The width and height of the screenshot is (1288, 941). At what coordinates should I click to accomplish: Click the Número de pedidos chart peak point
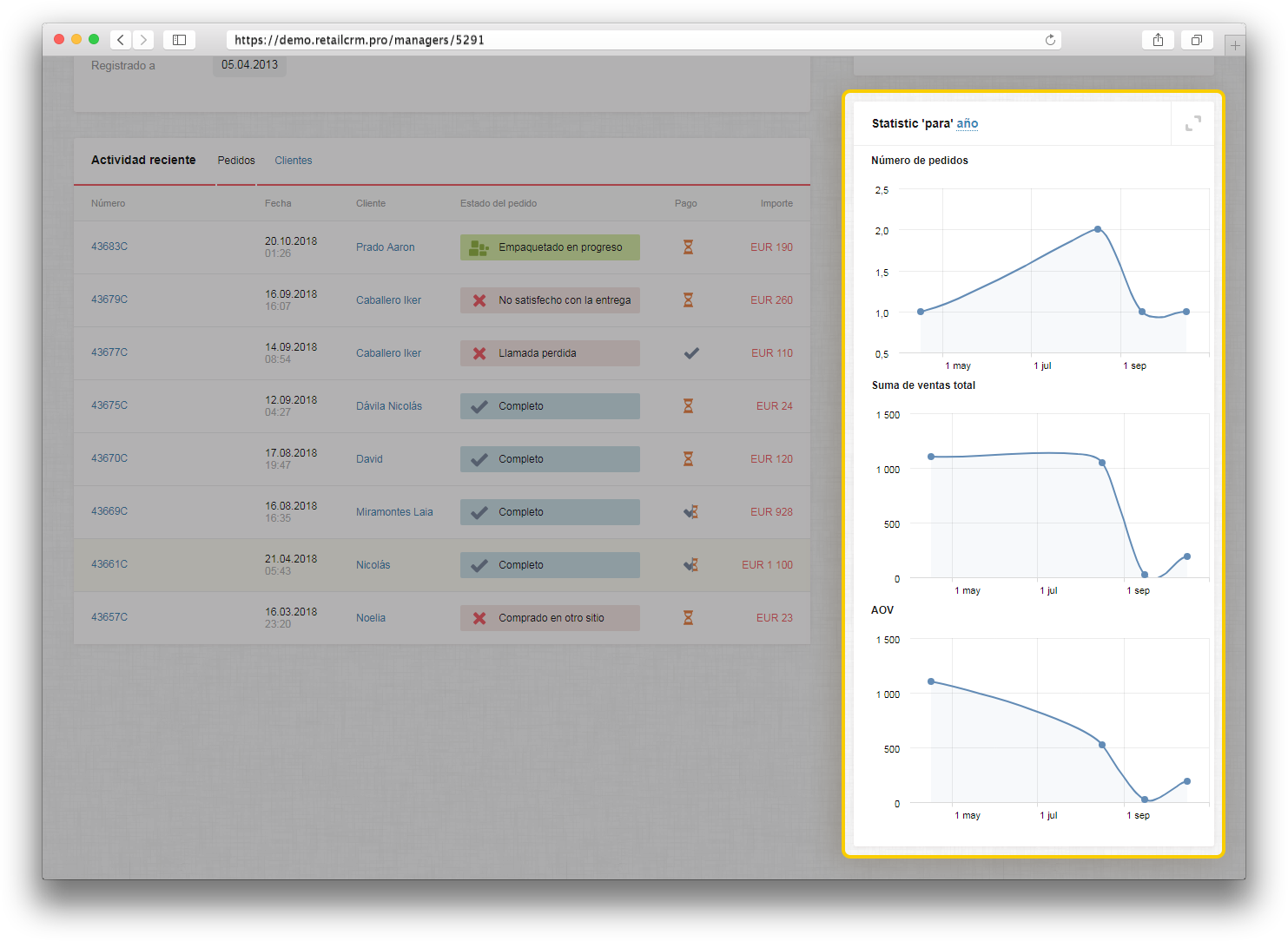pos(1098,229)
